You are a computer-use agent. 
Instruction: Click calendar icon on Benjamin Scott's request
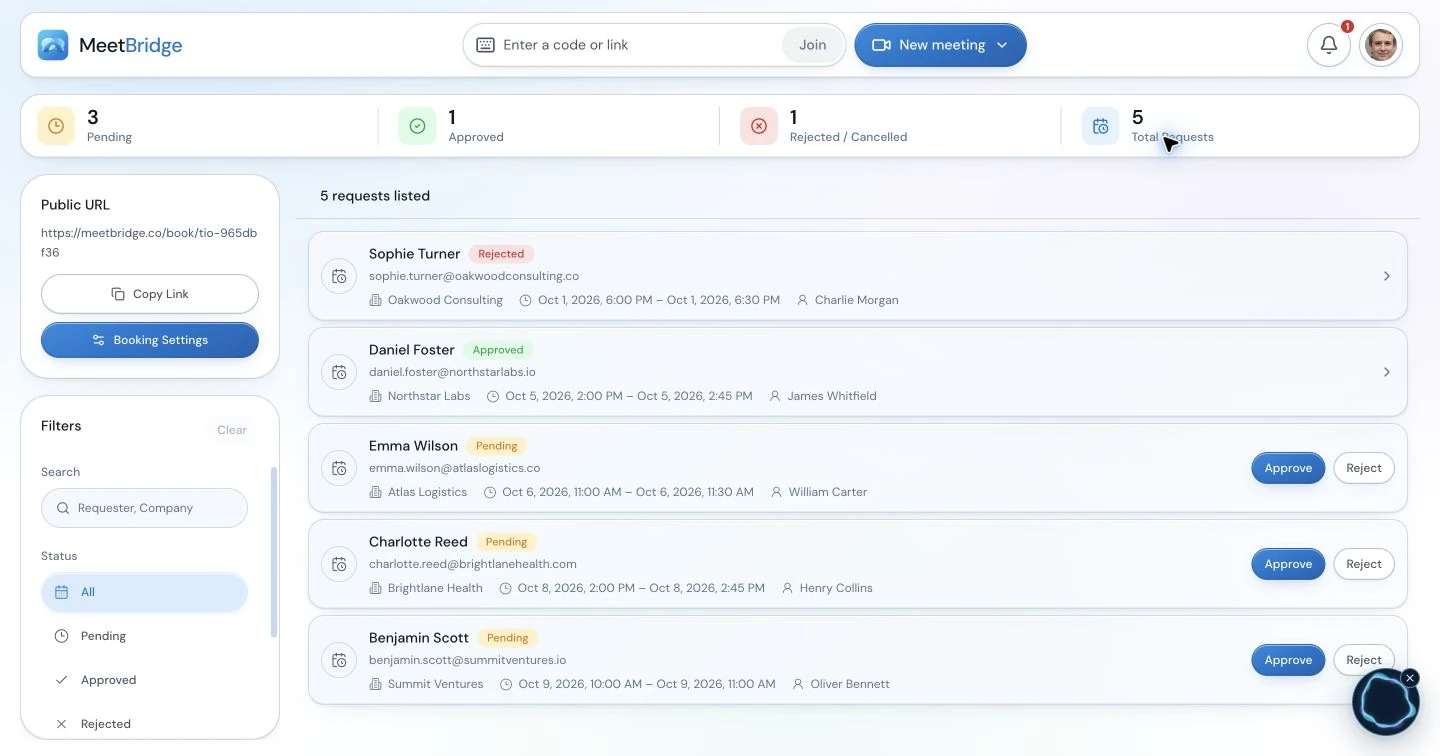click(x=339, y=660)
